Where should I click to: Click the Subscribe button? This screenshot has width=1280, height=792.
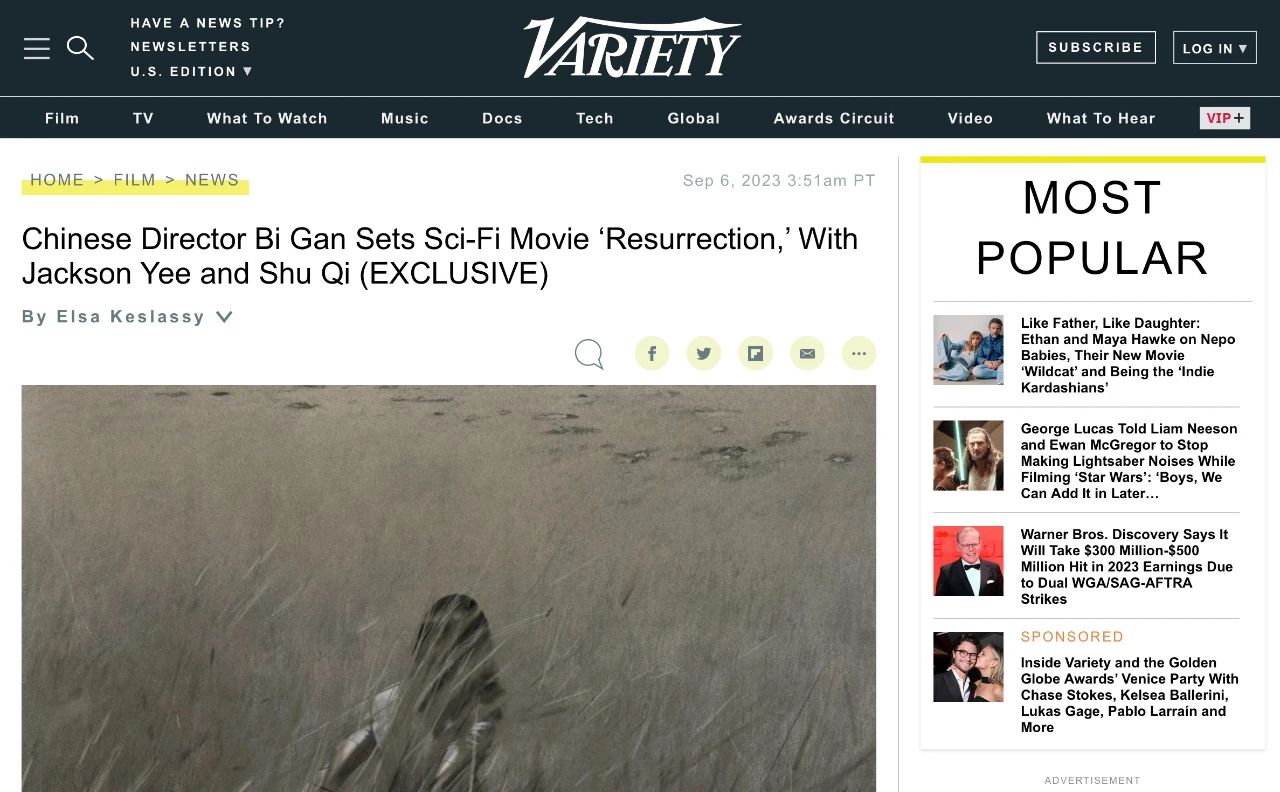1096,47
